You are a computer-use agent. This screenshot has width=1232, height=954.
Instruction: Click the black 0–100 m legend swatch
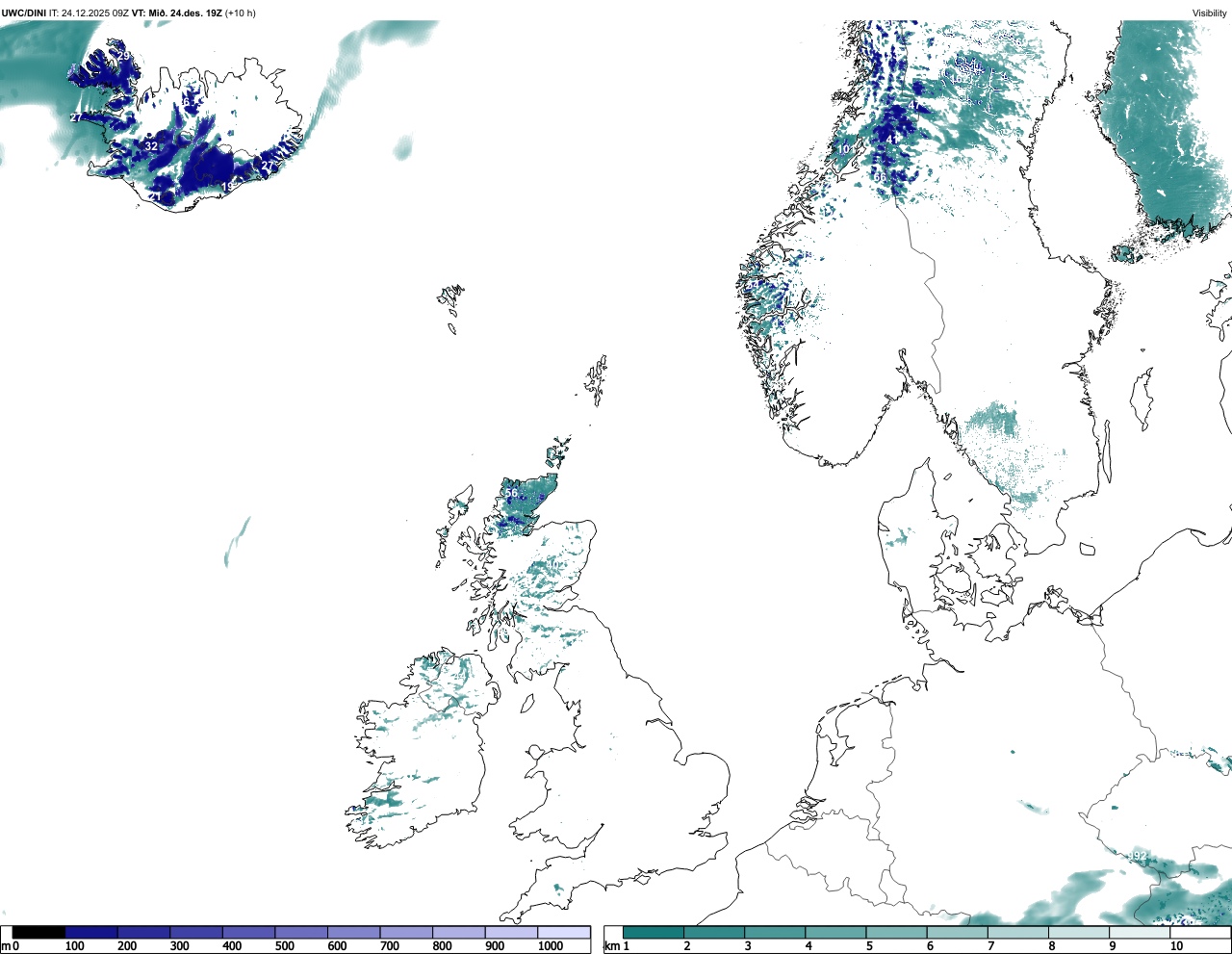tap(39, 932)
